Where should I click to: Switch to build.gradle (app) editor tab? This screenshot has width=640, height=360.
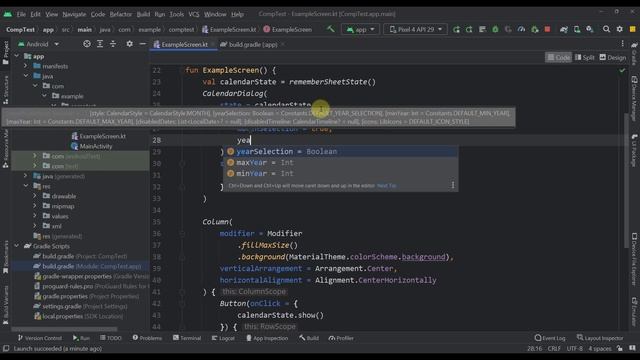tap(253, 44)
